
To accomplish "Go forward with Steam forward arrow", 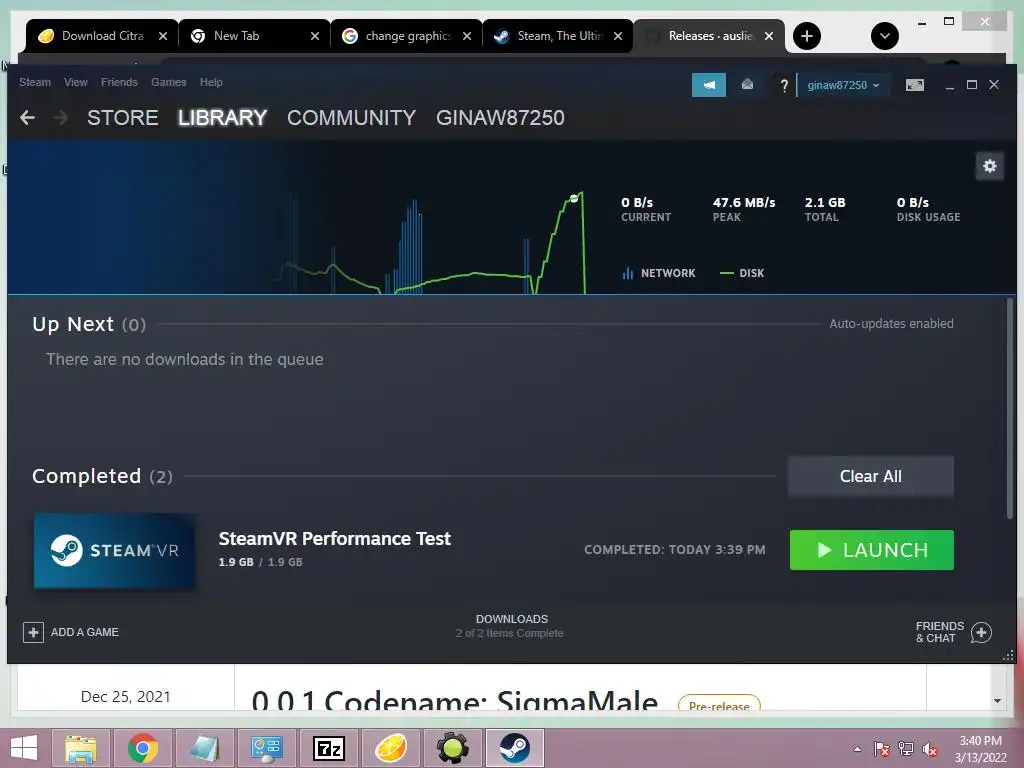I will coord(60,118).
